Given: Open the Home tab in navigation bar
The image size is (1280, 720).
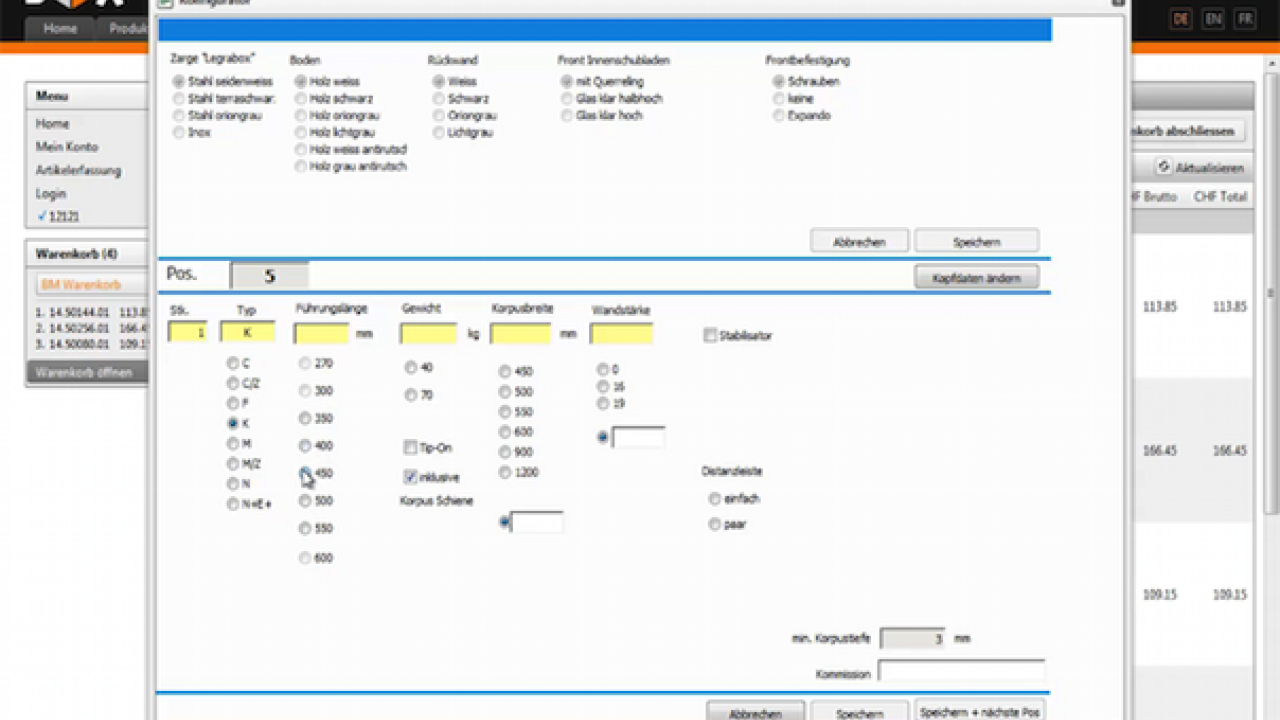Looking at the screenshot, I should coord(60,28).
